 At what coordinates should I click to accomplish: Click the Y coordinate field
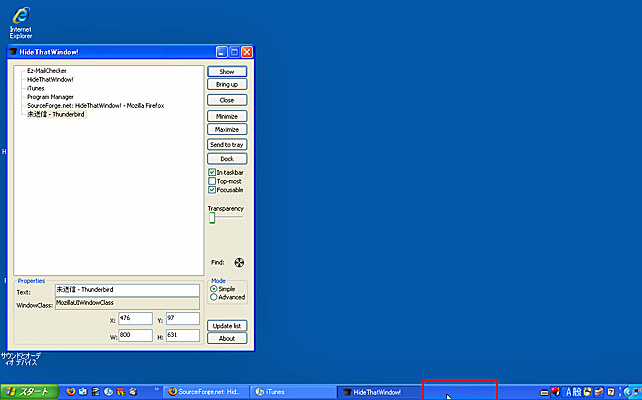coord(183,319)
